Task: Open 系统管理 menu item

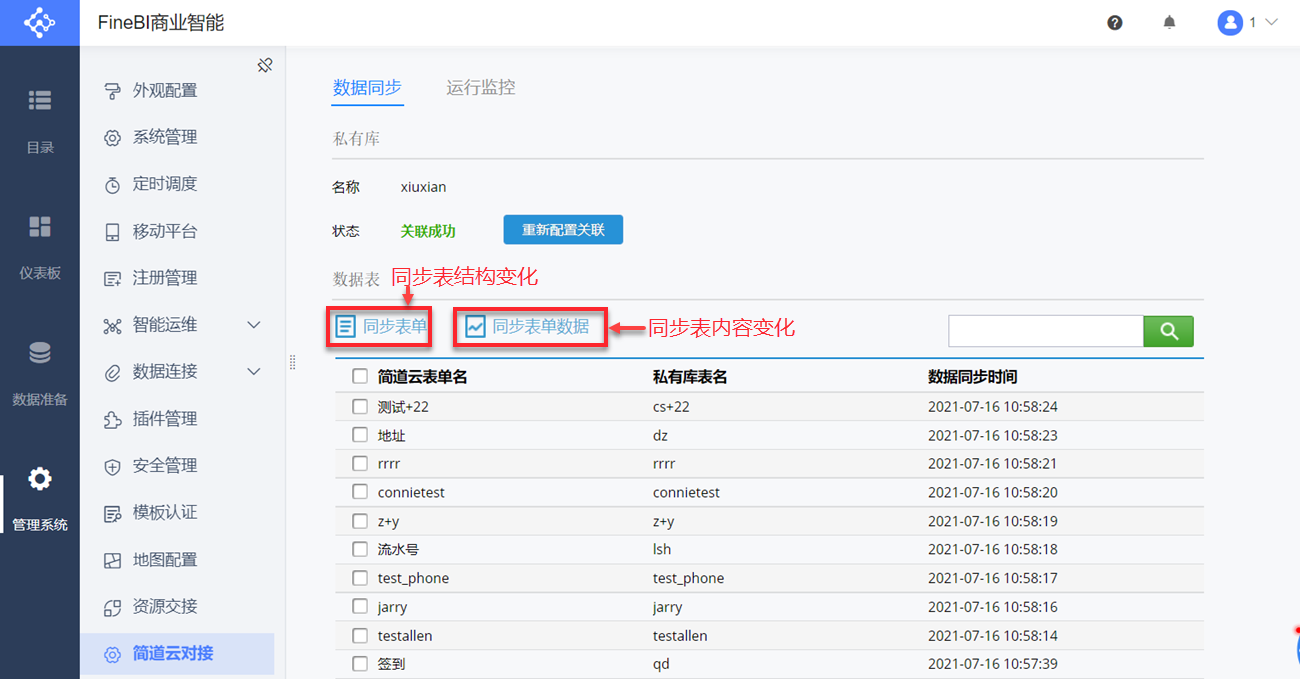Action: (165, 138)
